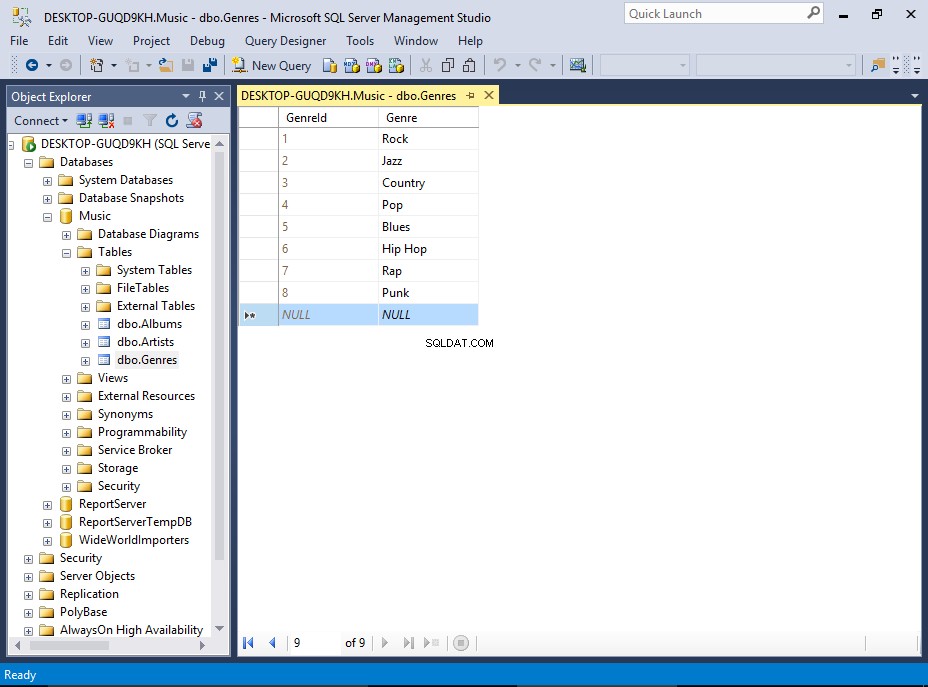Click the Copy icon in toolbar

(x=447, y=65)
